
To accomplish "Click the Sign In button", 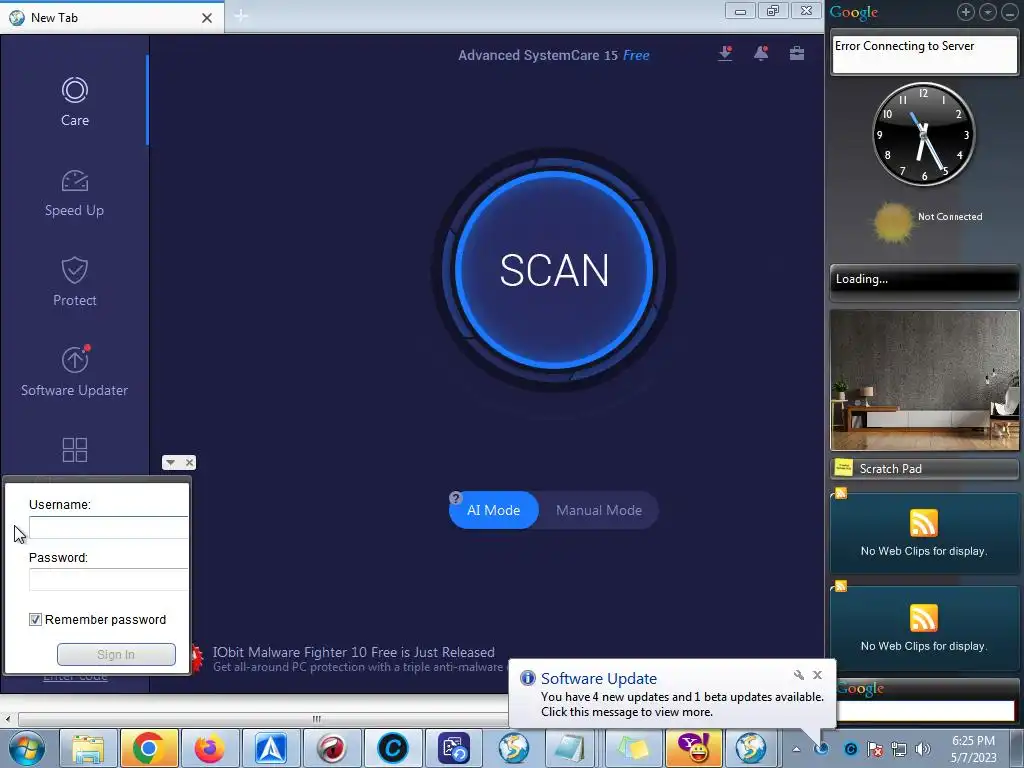I will coord(116,654).
